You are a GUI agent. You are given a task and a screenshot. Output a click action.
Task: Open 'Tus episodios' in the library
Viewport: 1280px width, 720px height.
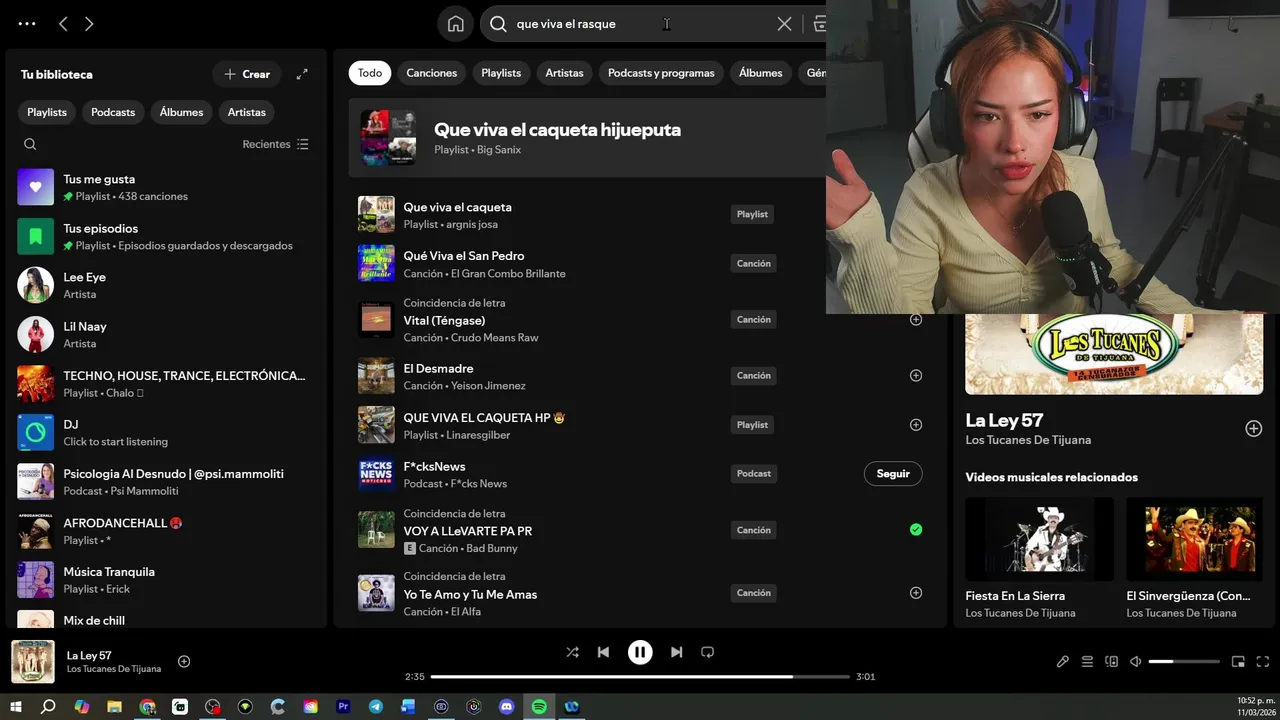pyautogui.click(x=165, y=236)
